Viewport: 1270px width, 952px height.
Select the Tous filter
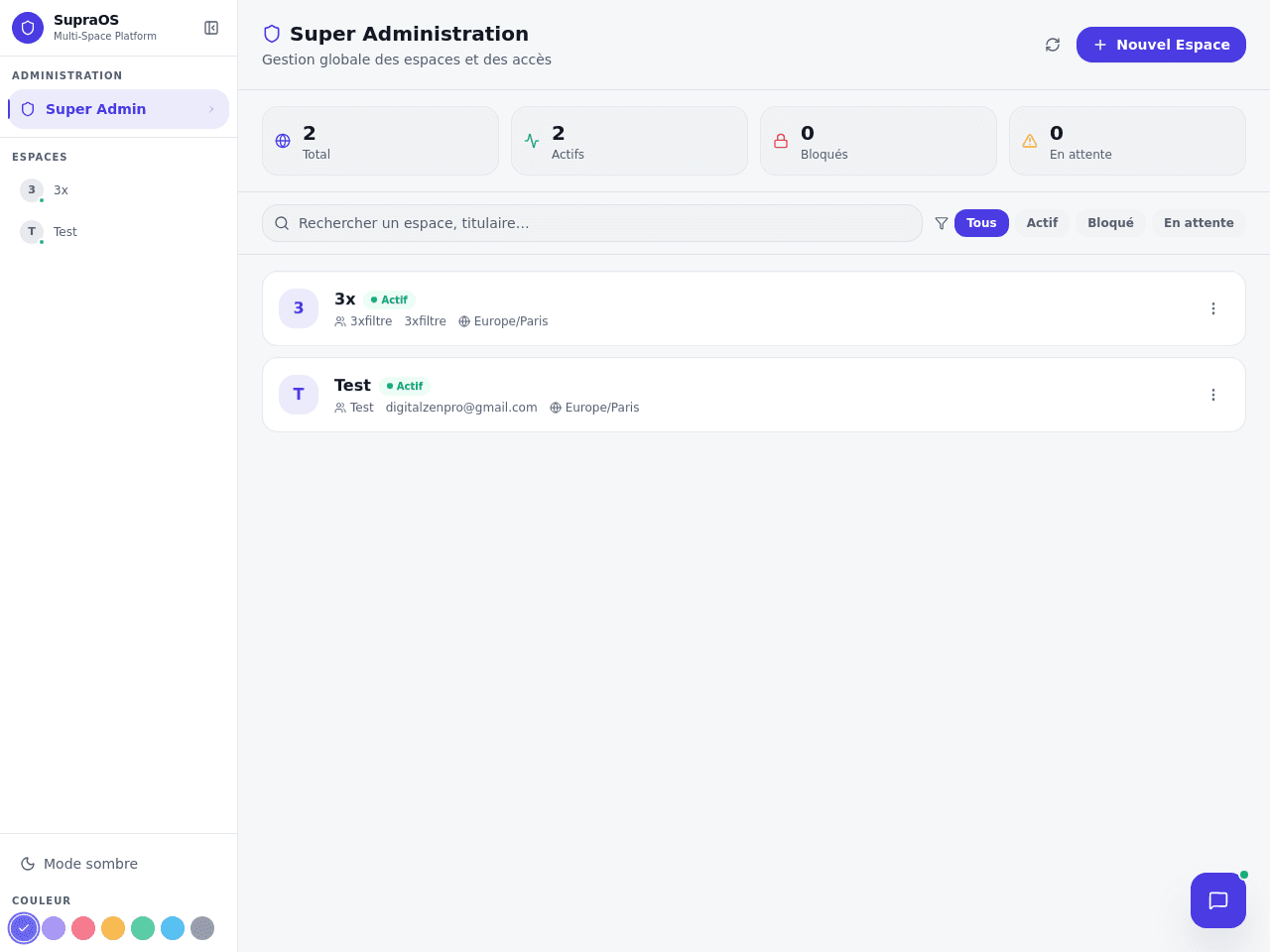pyautogui.click(x=981, y=223)
